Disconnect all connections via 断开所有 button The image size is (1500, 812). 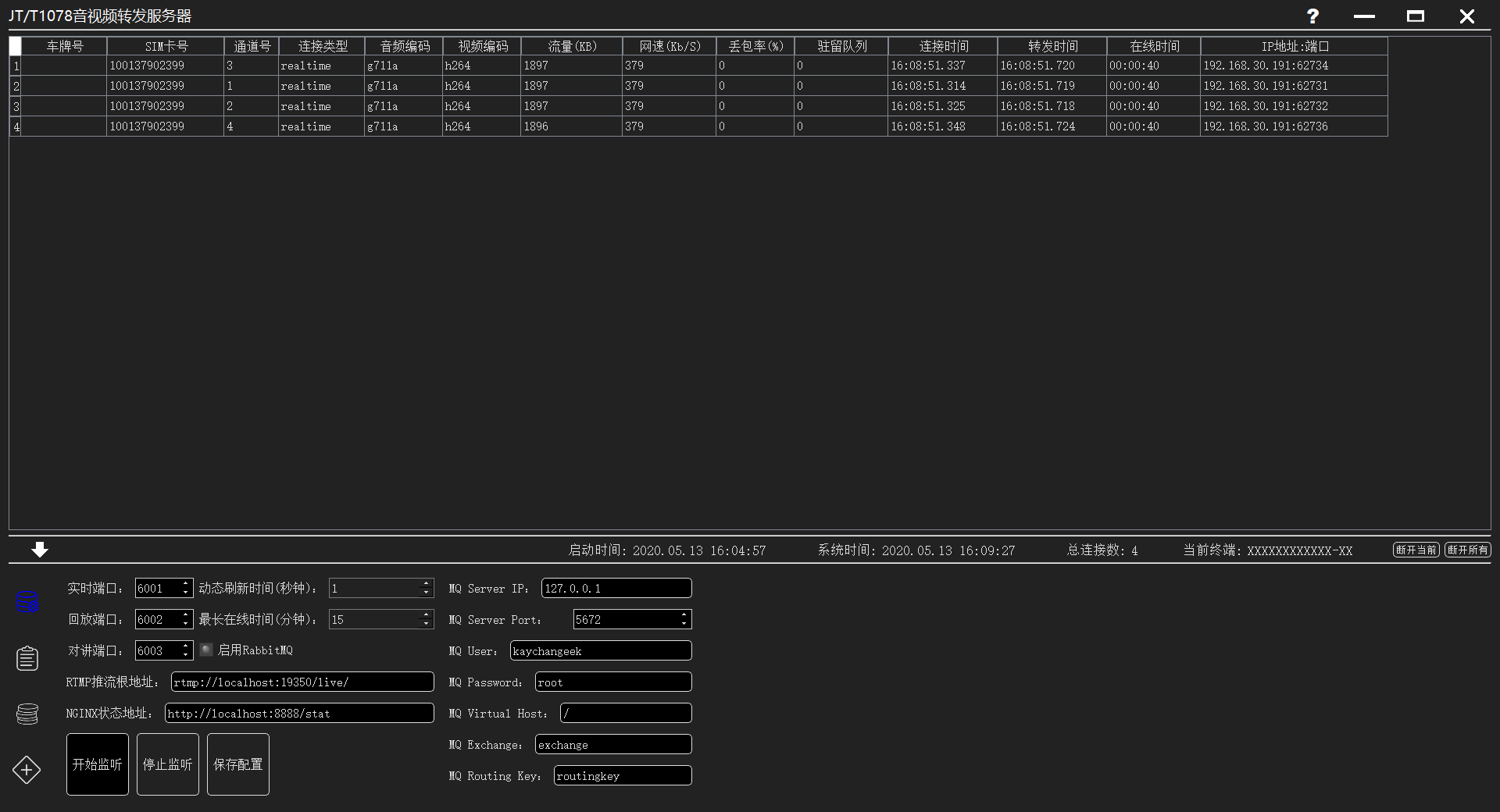pos(1467,550)
